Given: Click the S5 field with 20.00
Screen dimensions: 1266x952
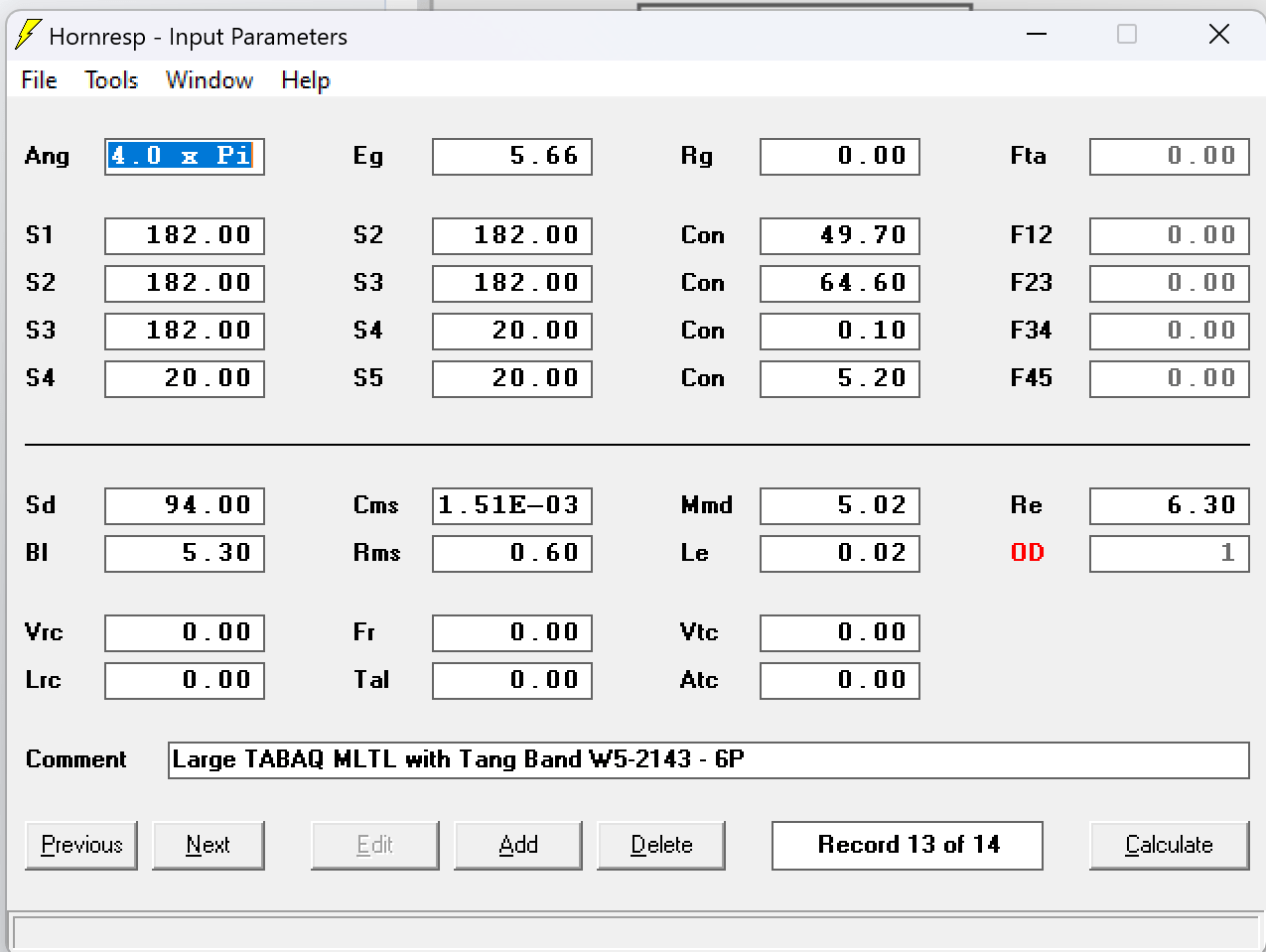Looking at the screenshot, I should pyautogui.click(x=512, y=378).
